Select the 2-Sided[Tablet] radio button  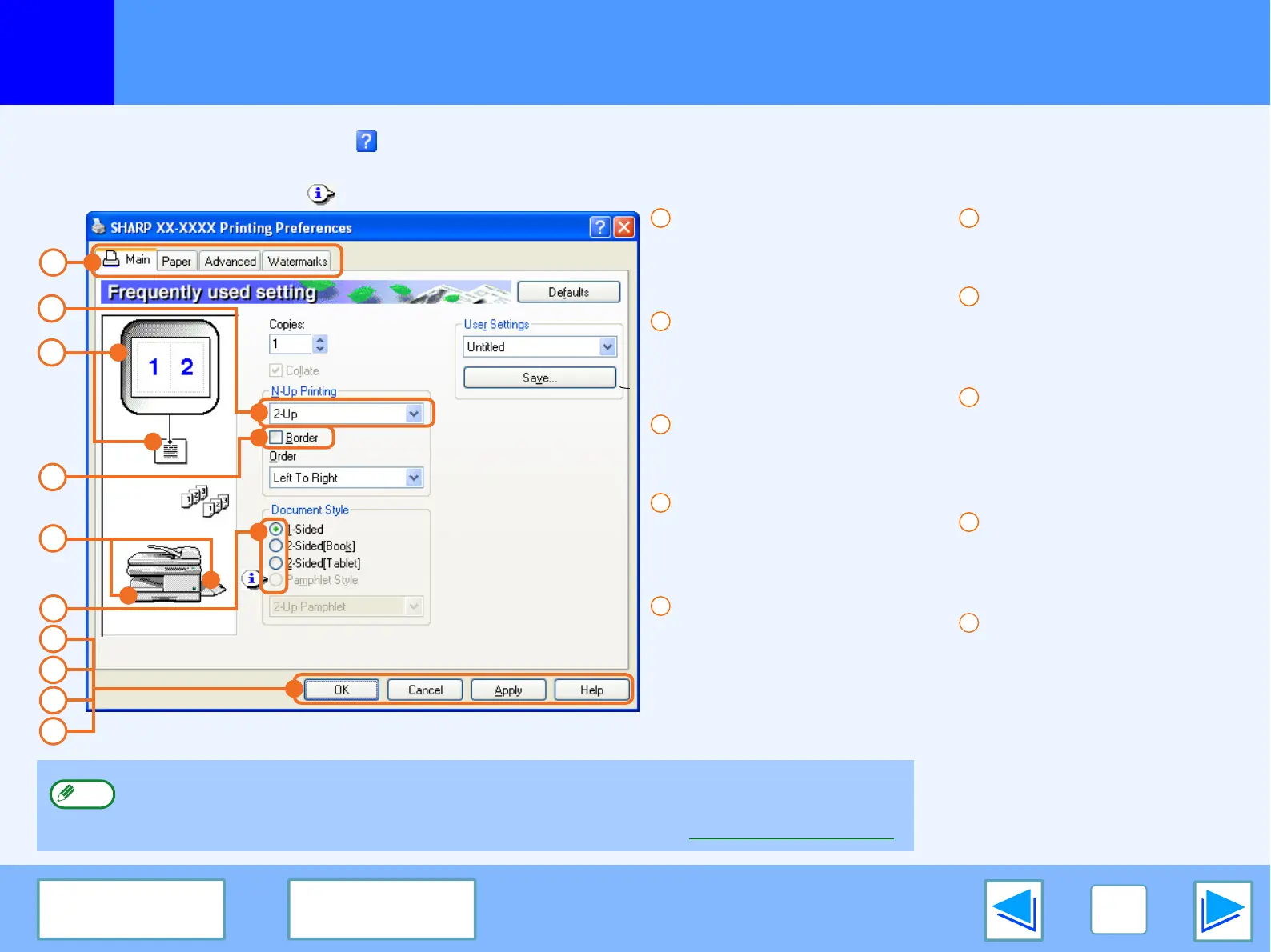pyautogui.click(x=276, y=563)
